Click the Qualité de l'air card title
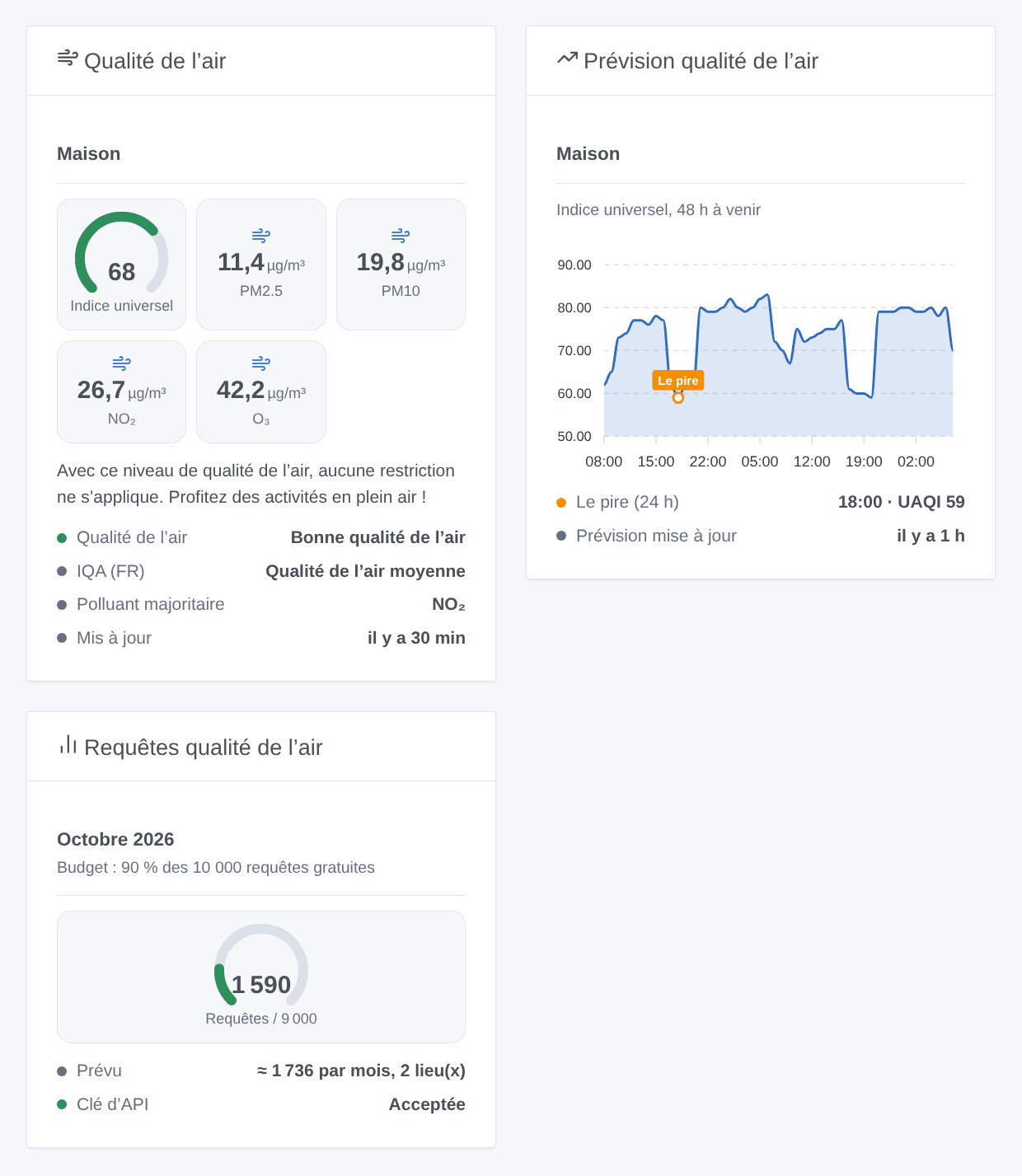1022x1176 pixels. (x=155, y=61)
